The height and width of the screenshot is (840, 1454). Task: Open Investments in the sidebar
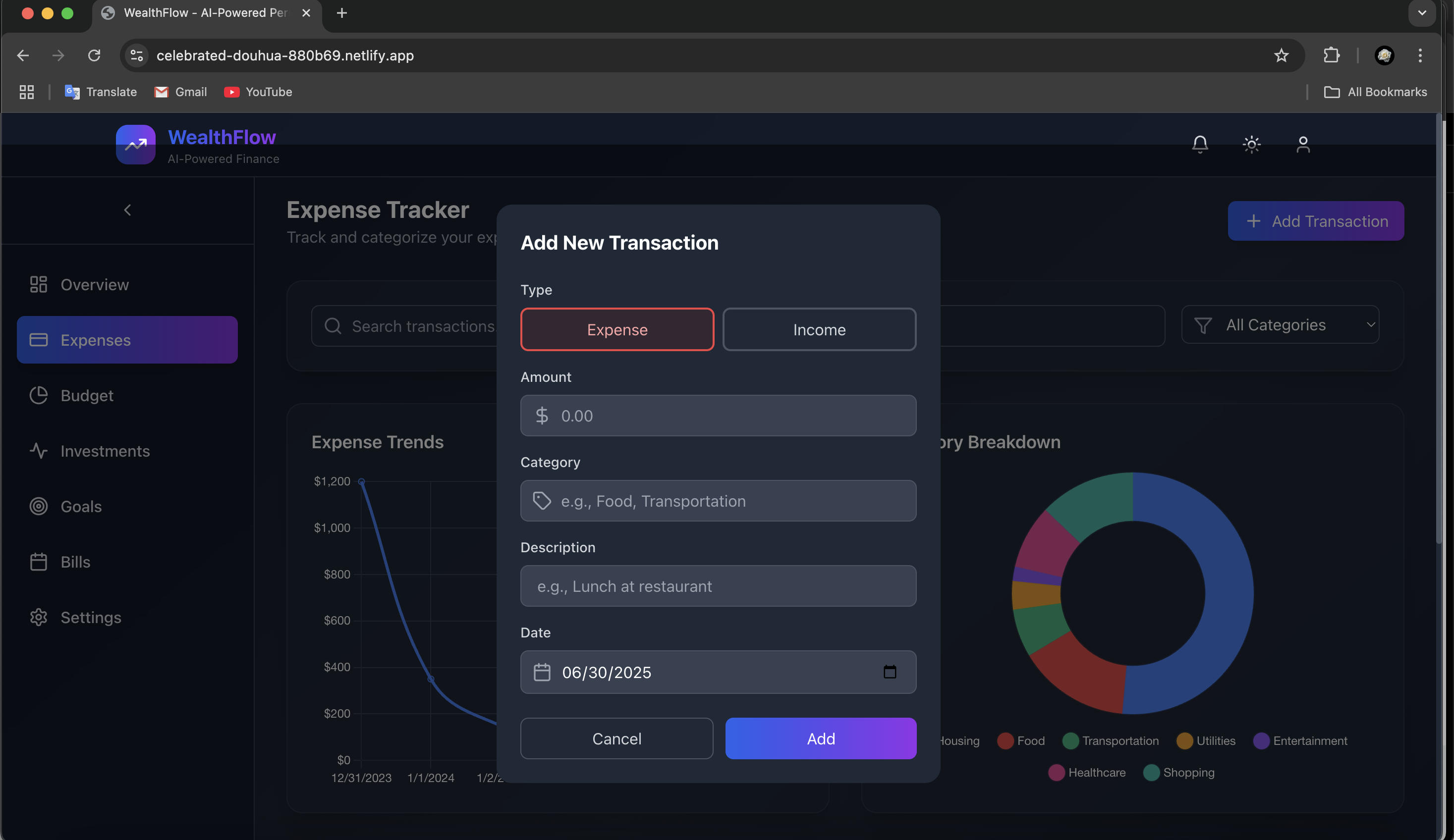click(x=105, y=451)
